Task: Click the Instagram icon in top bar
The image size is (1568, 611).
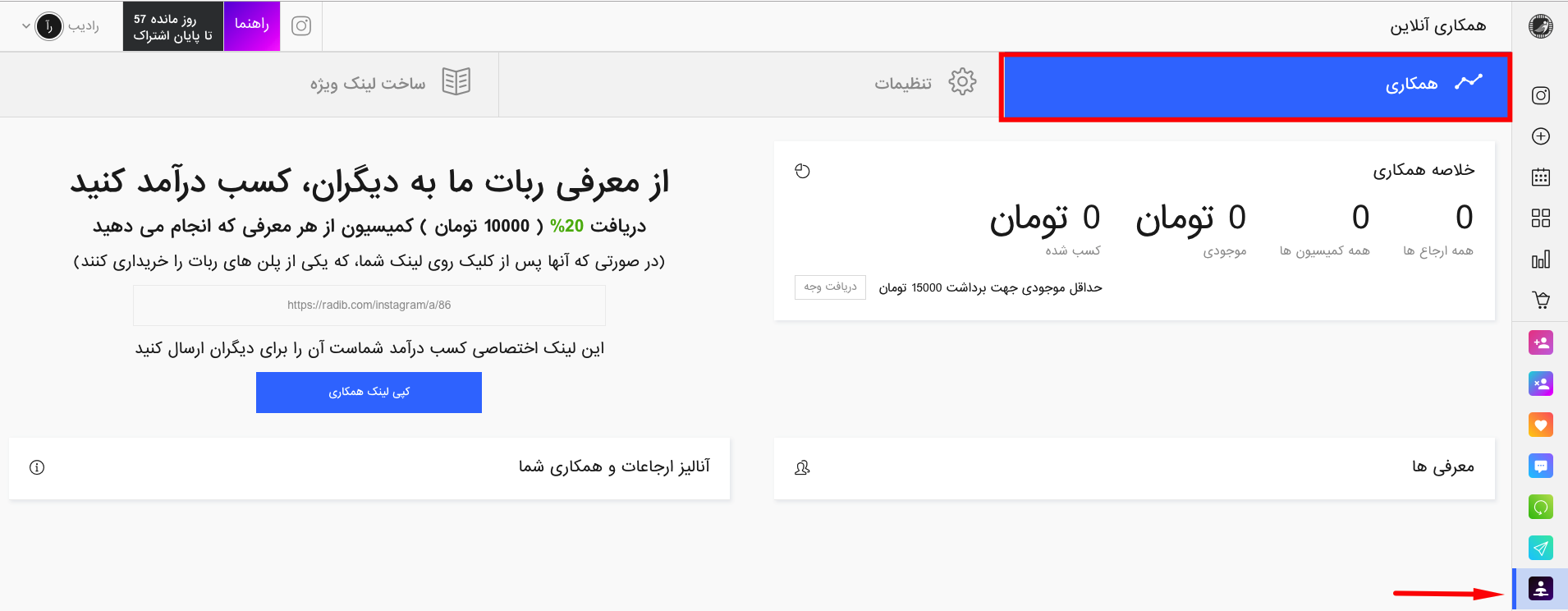Action: point(301,25)
